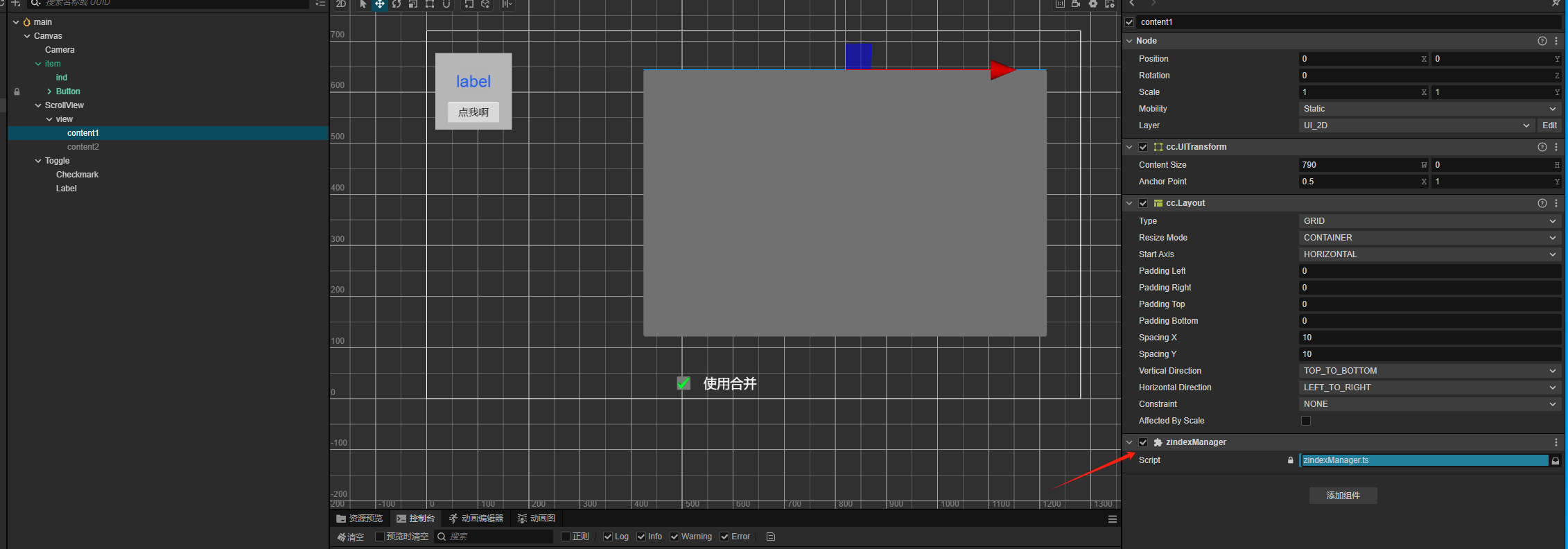Switch to the 控制台 console tab
Screen dimensions: 1568x549
415,518
